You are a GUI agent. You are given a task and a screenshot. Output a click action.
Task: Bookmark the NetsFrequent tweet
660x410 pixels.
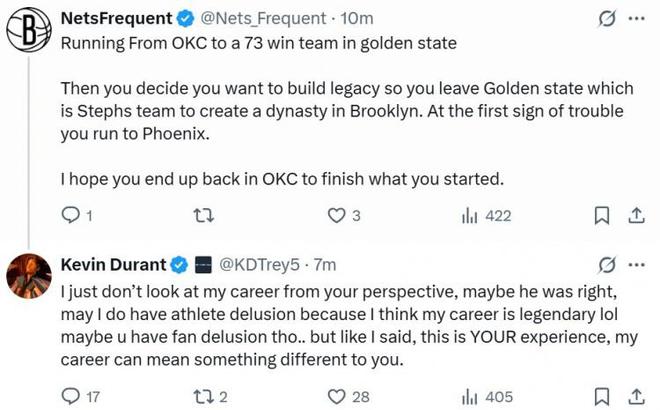coord(601,214)
